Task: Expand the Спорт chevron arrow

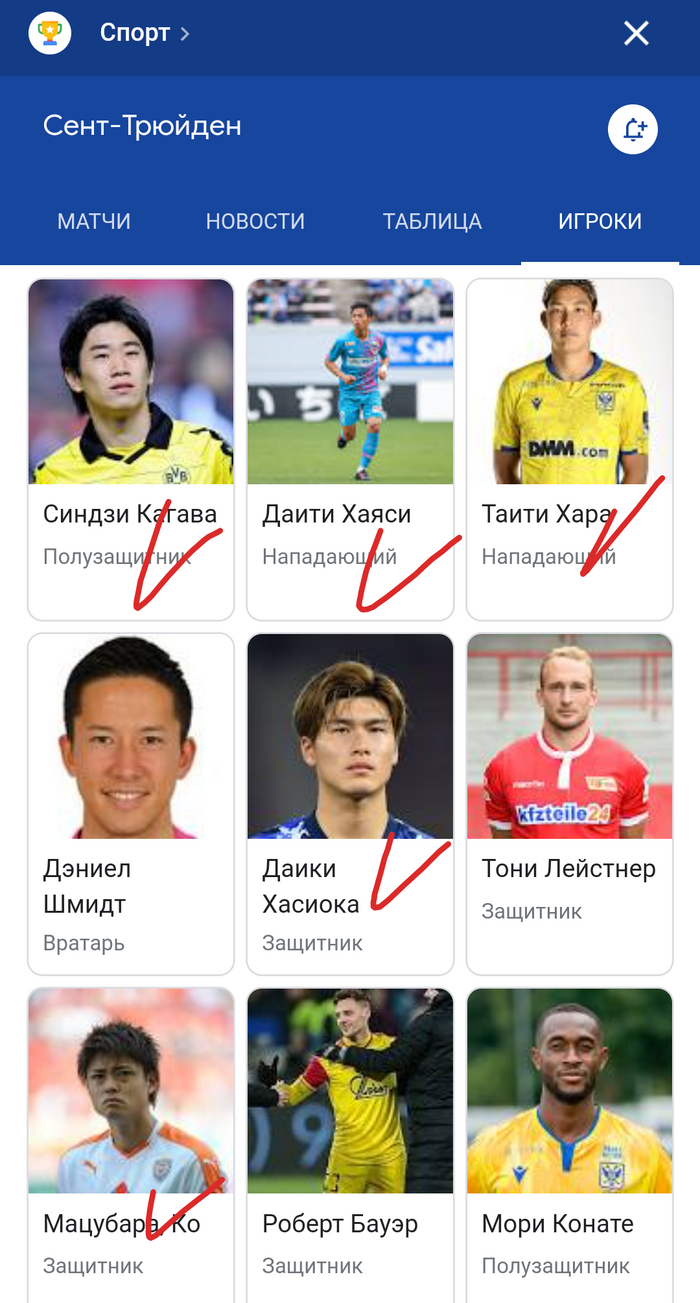Action: (x=185, y=34)
